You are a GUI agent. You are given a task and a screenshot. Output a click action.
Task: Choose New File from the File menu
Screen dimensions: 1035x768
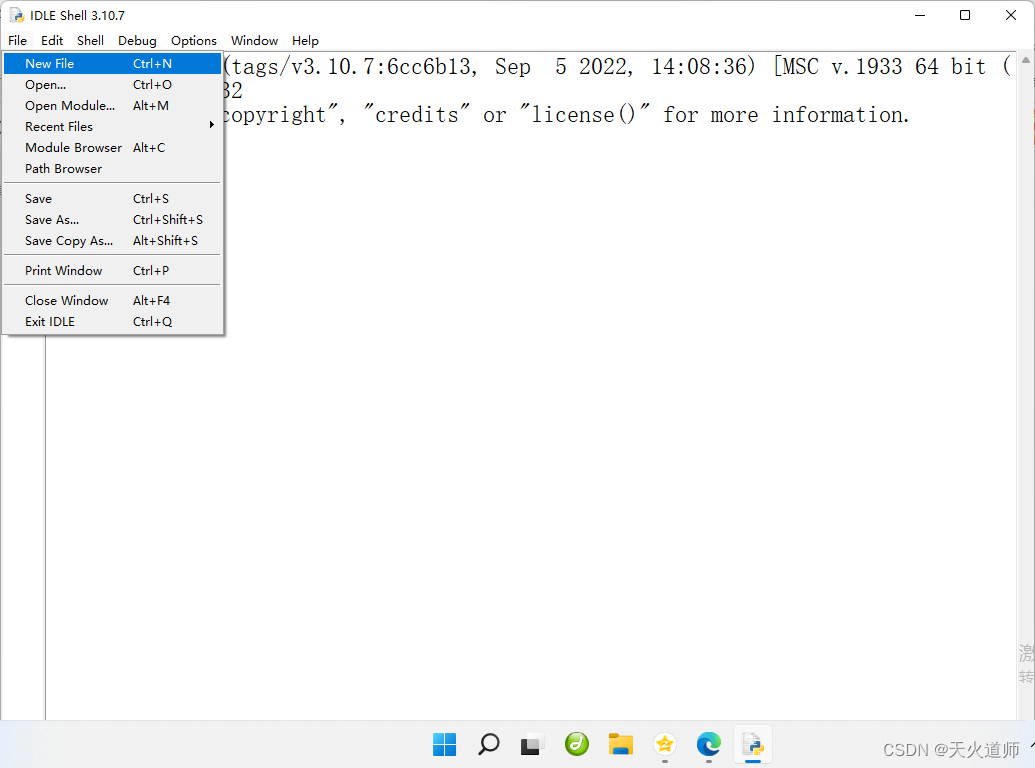[x=112, y=63]
